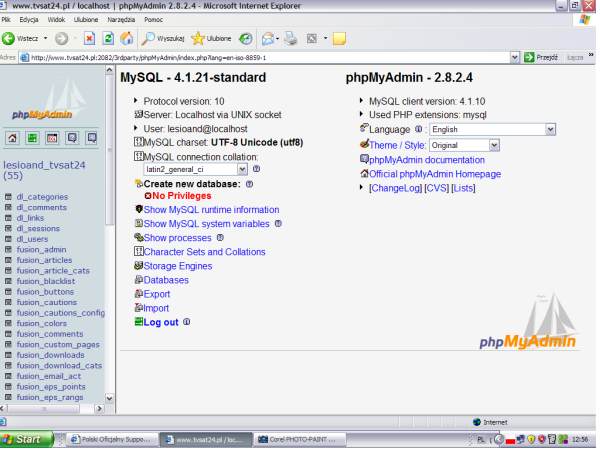Viewport: 600px width, 450px height.
Task: Click the Wyszukaj search toolbar button
Action: click(x=163, y=38)
